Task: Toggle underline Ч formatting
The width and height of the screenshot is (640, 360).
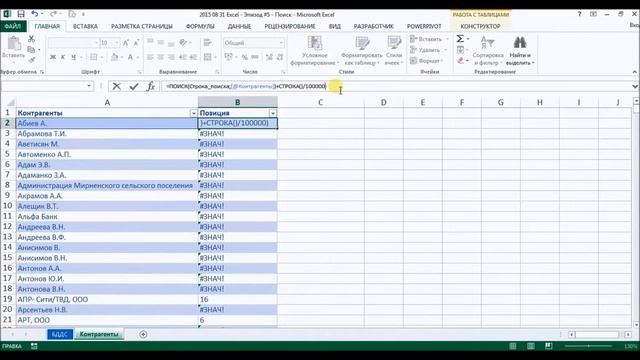Action: (73, 57)
